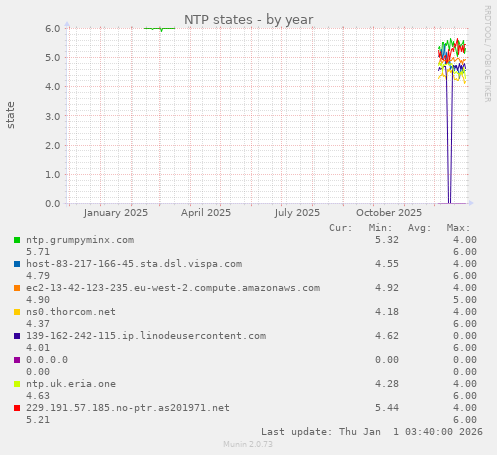Click the 0.0 y-axis tick label
The image size is (497, 455).
coord(53,204)
